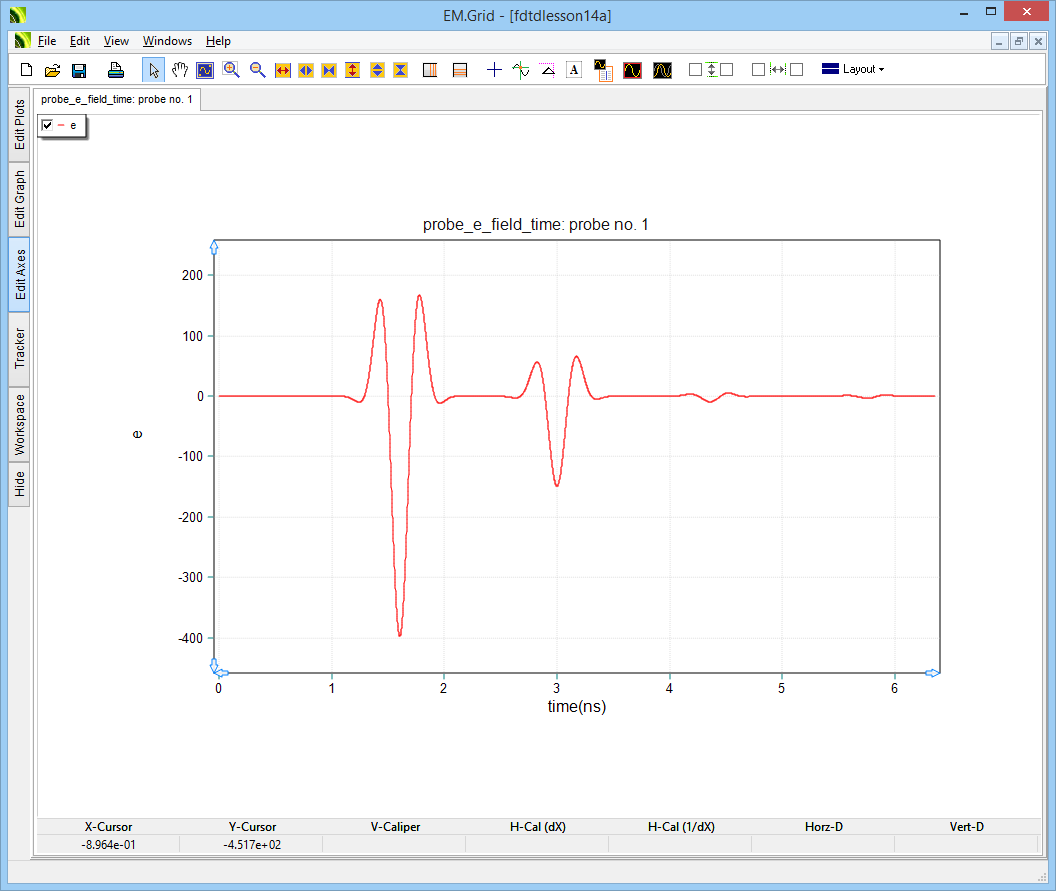Toggle the checkbox right of the horizontal link icon
This screenshot has width=1056, height=891.
pos(797,70)
